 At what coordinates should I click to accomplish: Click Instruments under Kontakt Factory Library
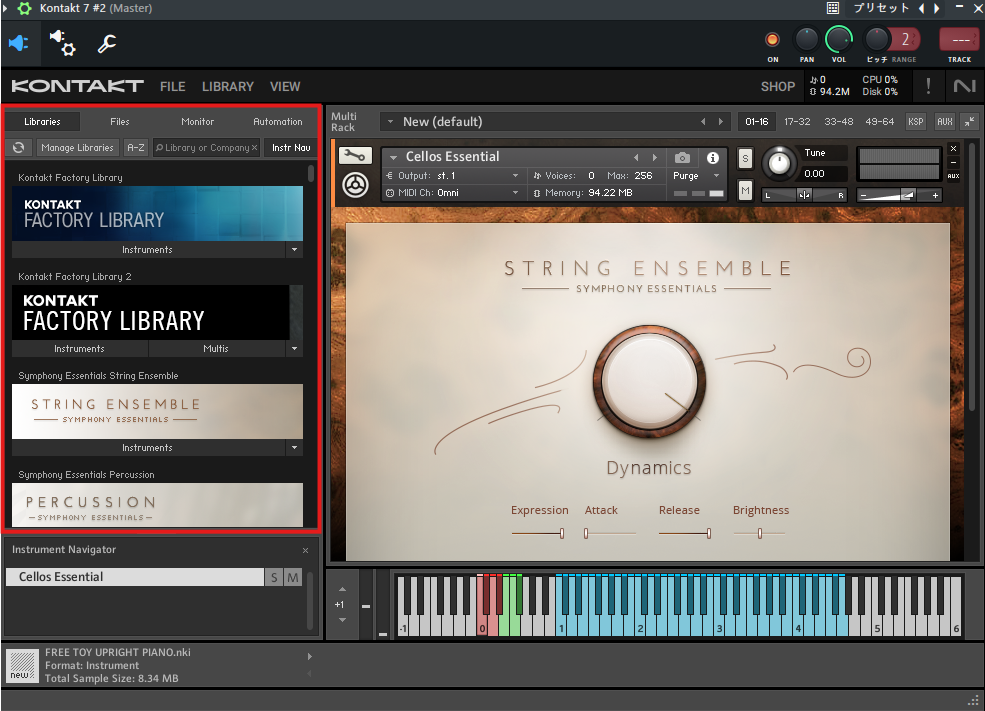tap(147, 250)
